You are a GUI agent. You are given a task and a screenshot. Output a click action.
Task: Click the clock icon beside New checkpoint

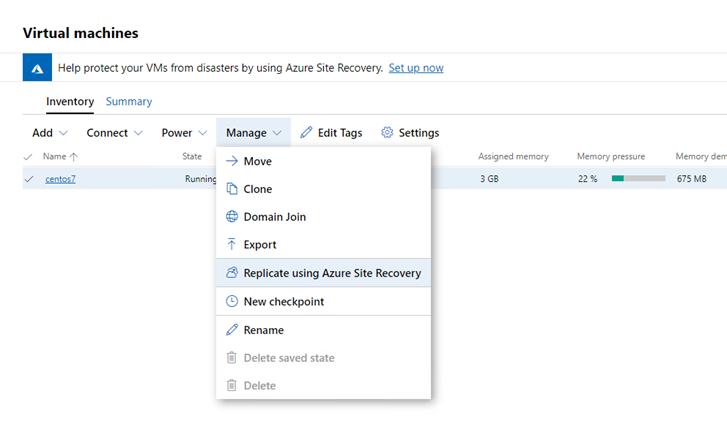pyautogui.click(x=231, y=301)
